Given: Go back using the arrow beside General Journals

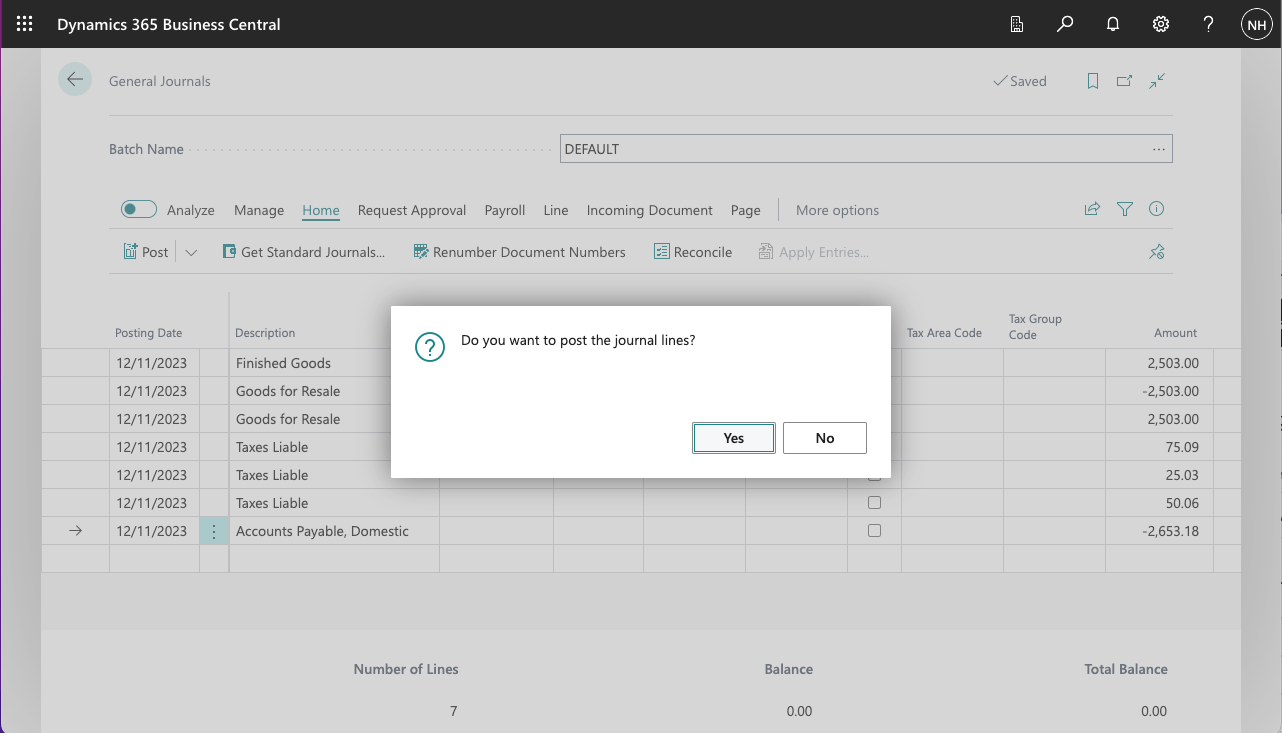Looking at the screenshot, I should point(75,80).
